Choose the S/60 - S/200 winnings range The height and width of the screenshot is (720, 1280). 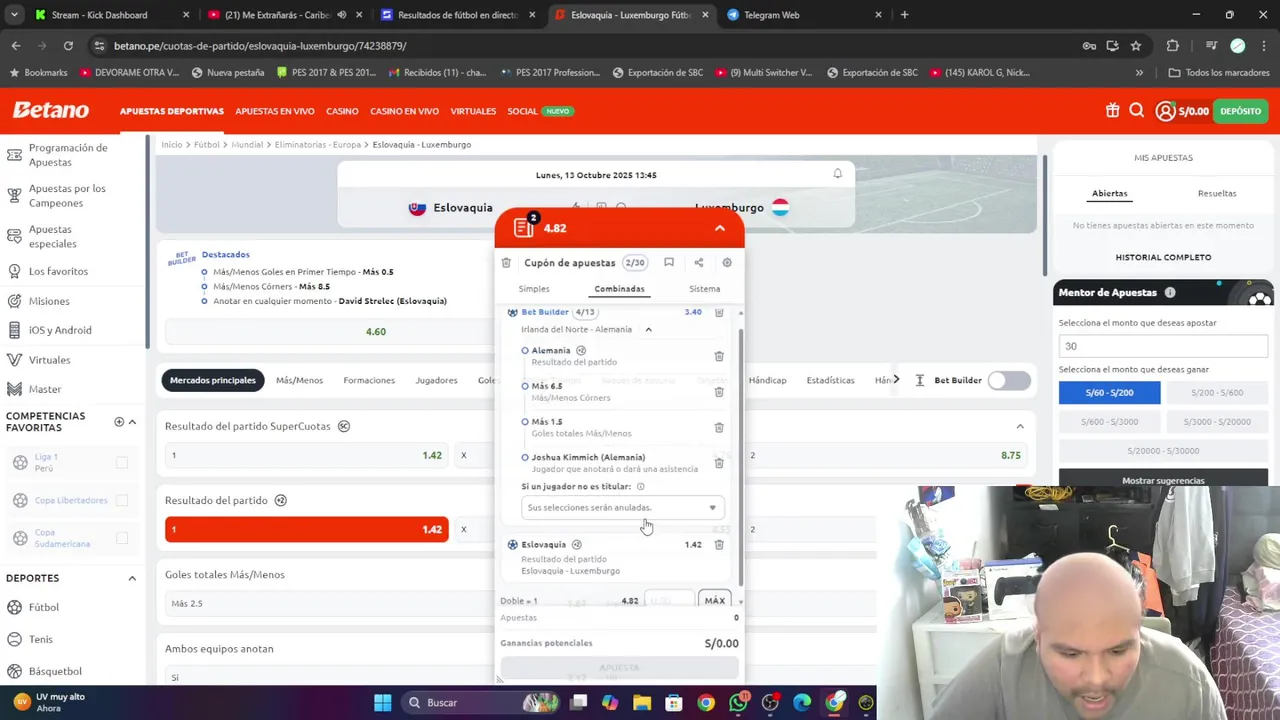[1110, 393]
